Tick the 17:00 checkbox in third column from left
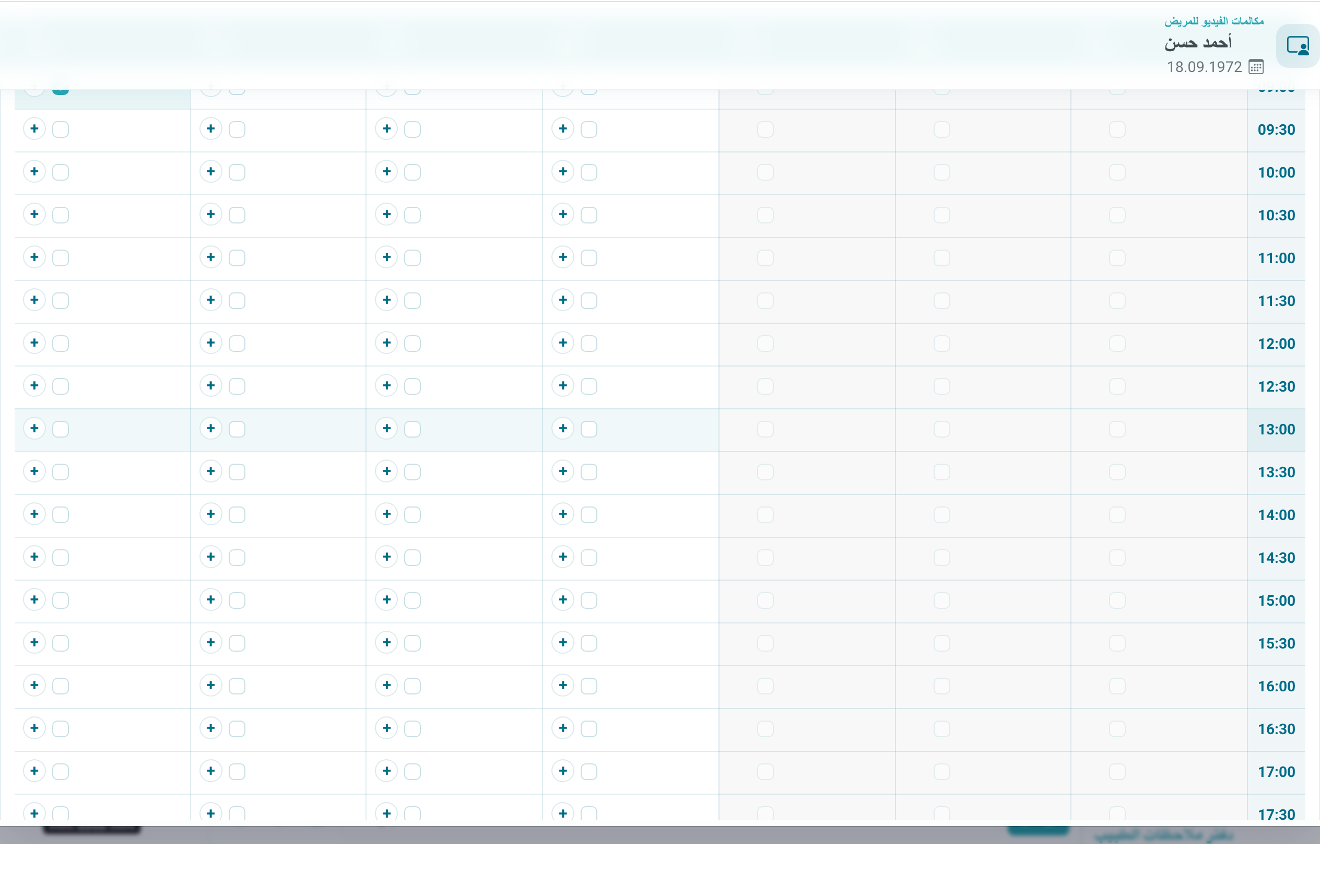1320x896 pixels. 412,772
